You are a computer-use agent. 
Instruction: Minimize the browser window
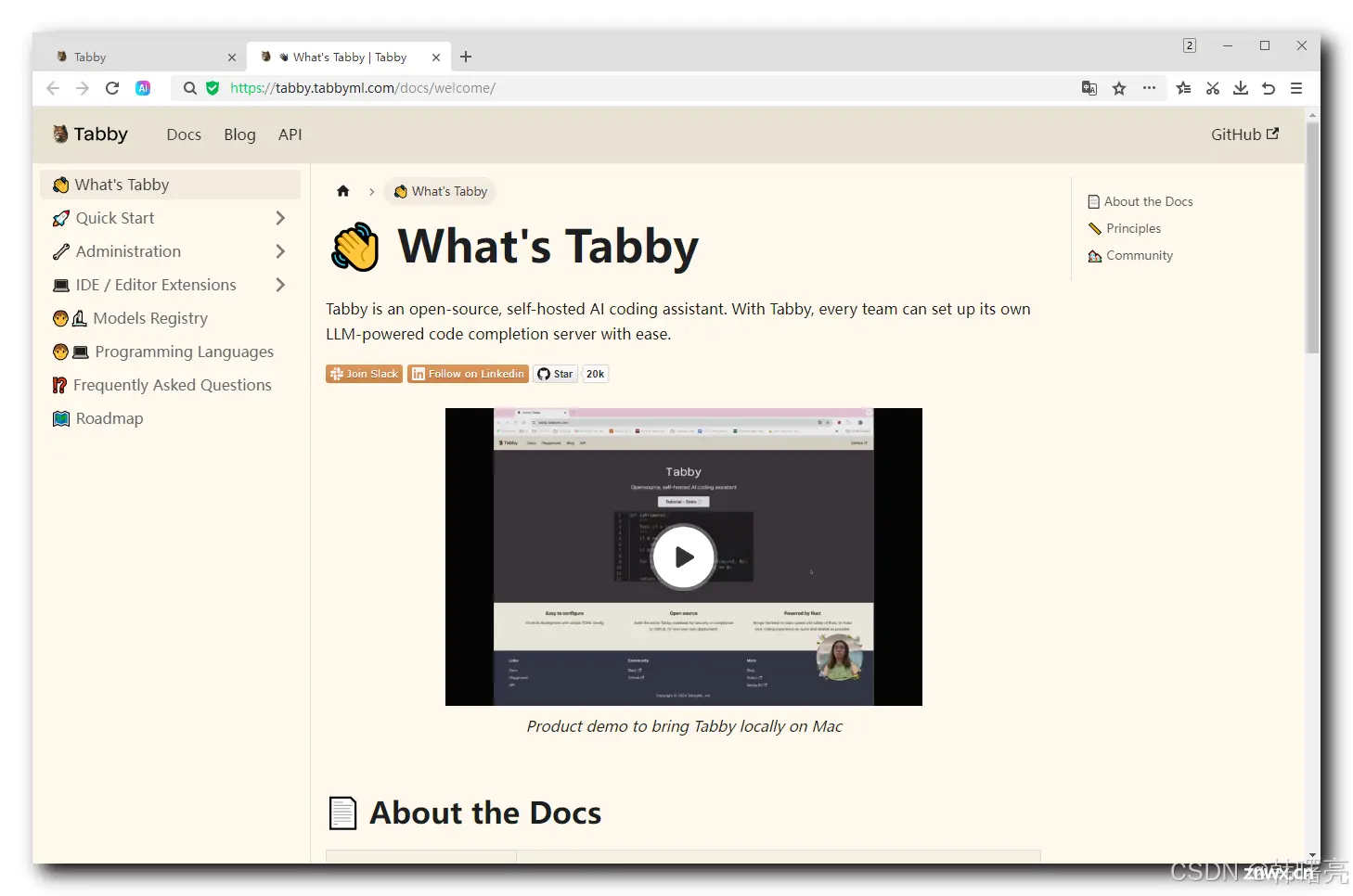coord(1228,45)
